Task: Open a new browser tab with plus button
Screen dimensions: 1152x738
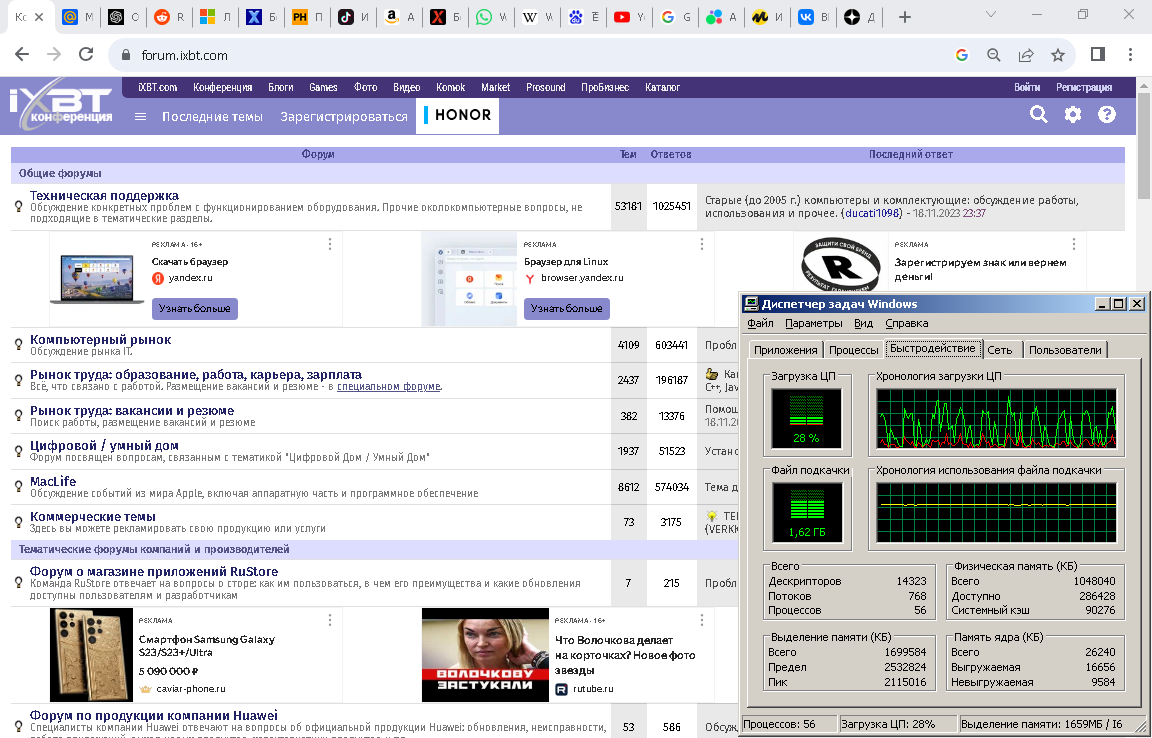Action: pyautogui.click(x=905, y=17)
